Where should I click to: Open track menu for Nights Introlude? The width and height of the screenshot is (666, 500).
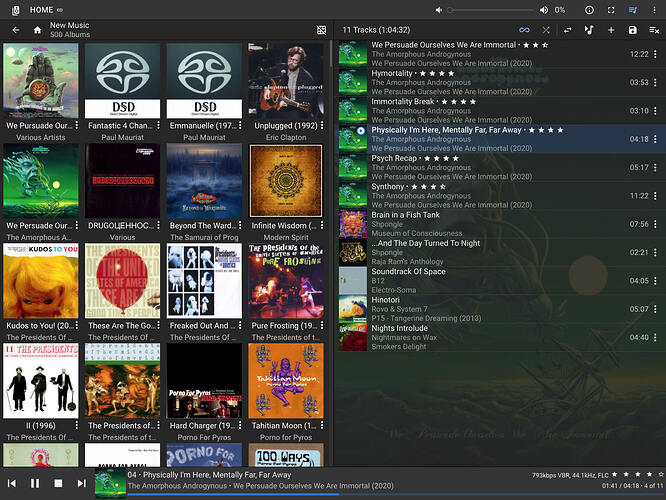coord(655,338)
